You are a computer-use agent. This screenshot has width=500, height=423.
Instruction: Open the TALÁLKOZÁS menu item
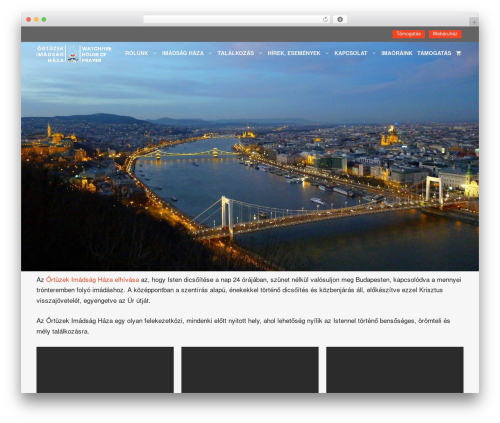click(x=236, y=53)
